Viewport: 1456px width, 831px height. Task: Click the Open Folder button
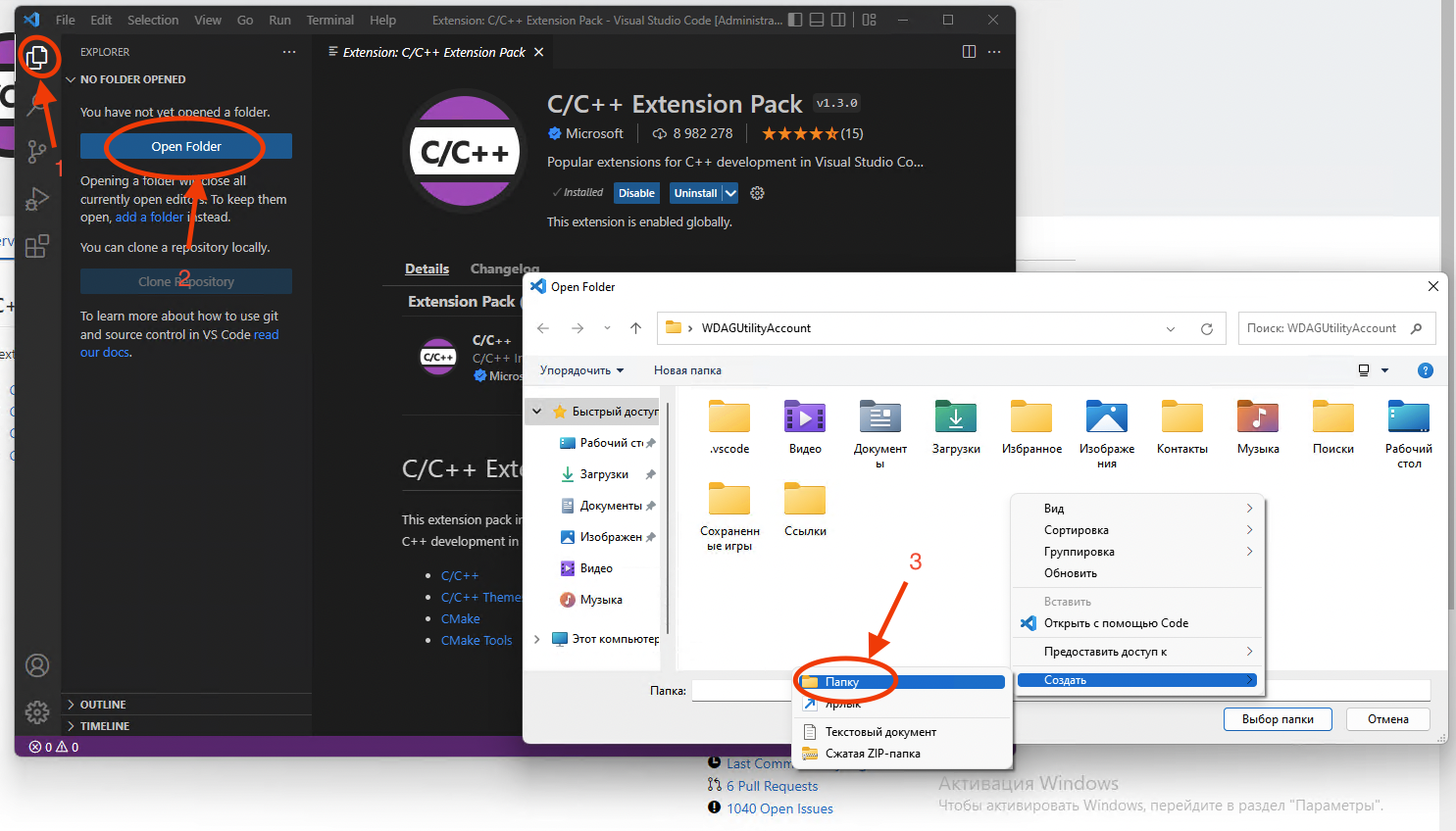point(186,146)
